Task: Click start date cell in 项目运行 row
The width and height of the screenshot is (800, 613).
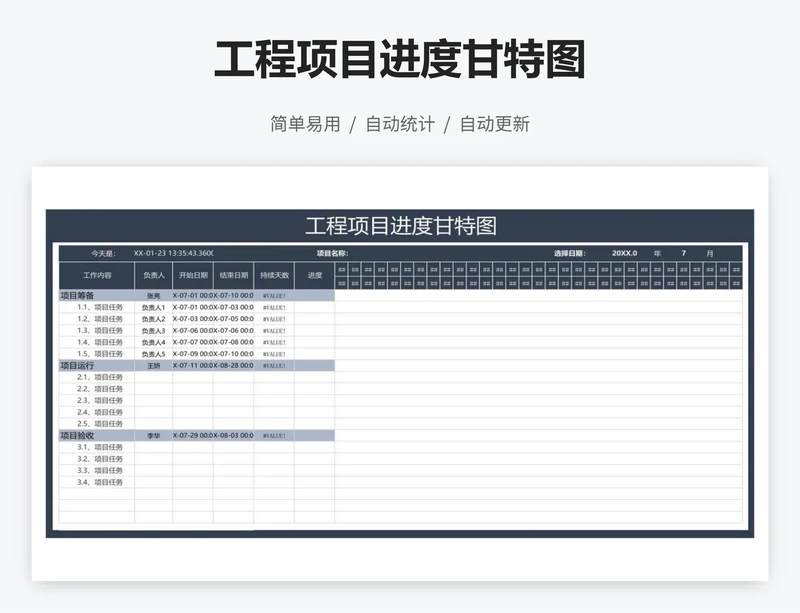Action: [193, 365]
